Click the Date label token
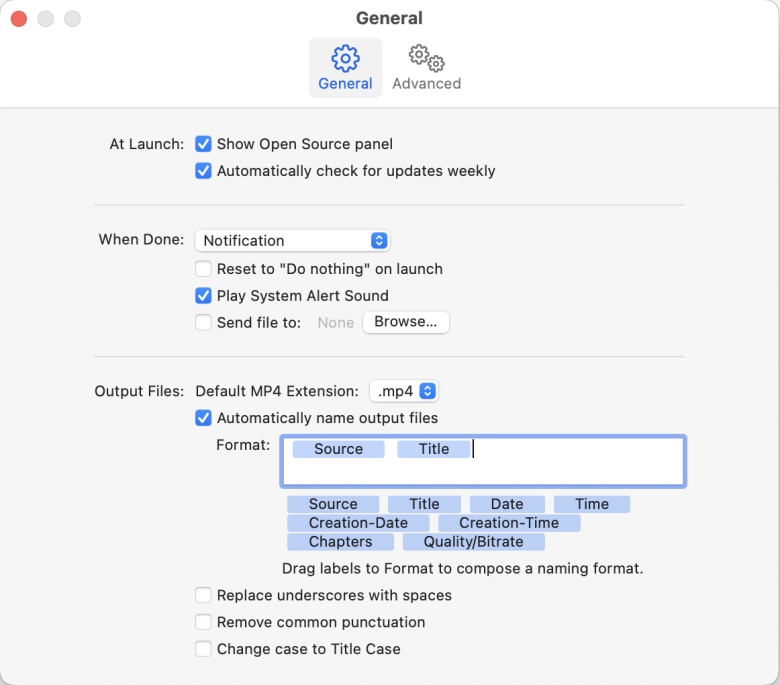Viewport: 780px width, 685px height. 507,505
